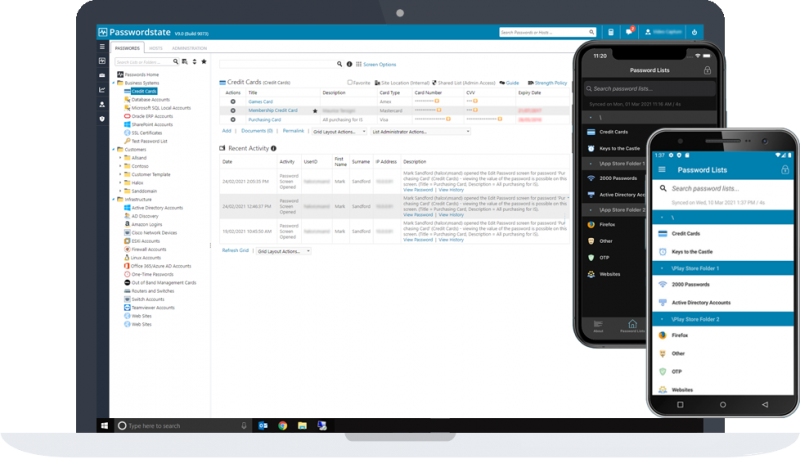
Task: Click the favorites star icon above the tree
Action: (204, 62)
